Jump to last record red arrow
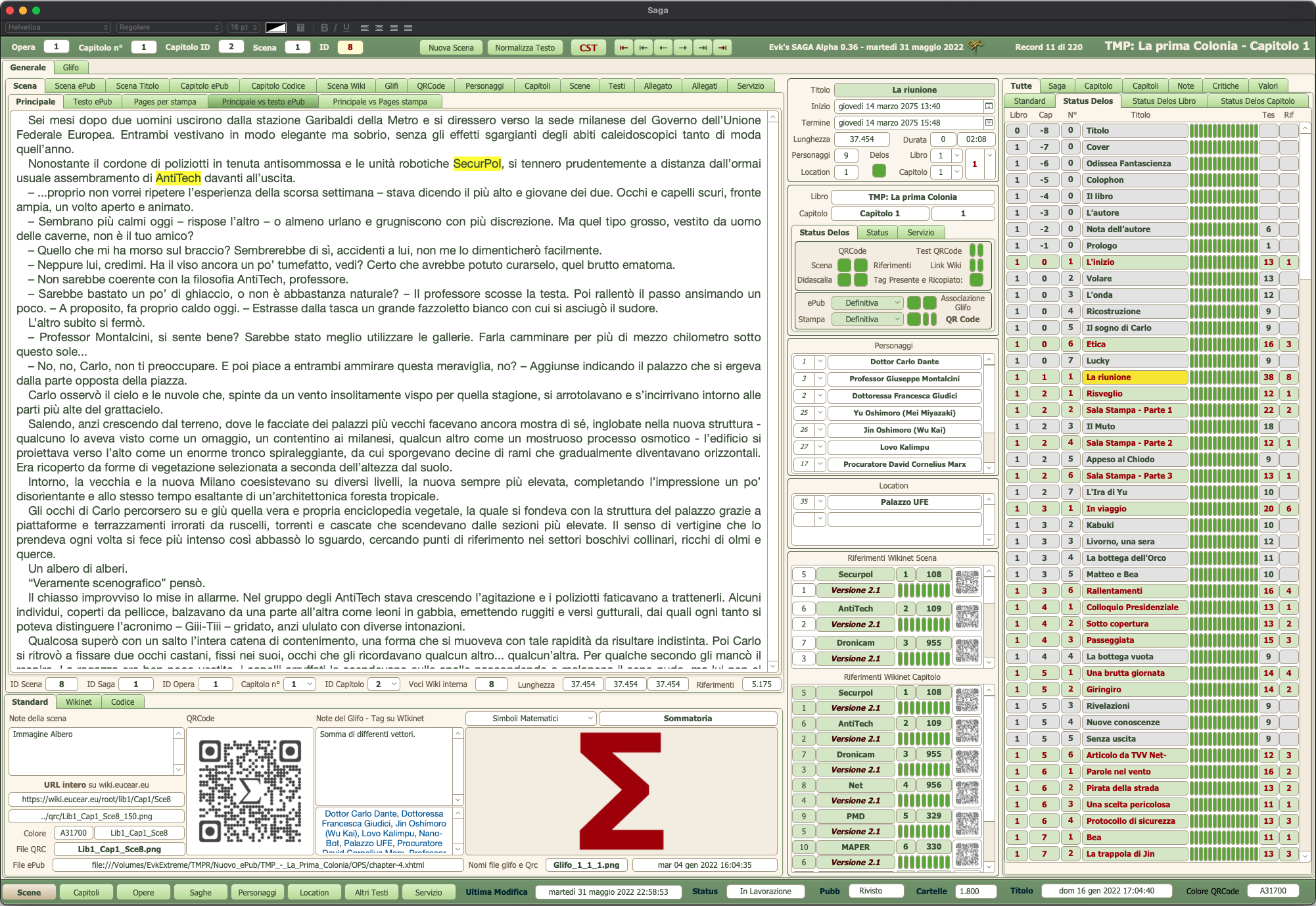The image size is (1316, 906). click(x=723, y=47)
